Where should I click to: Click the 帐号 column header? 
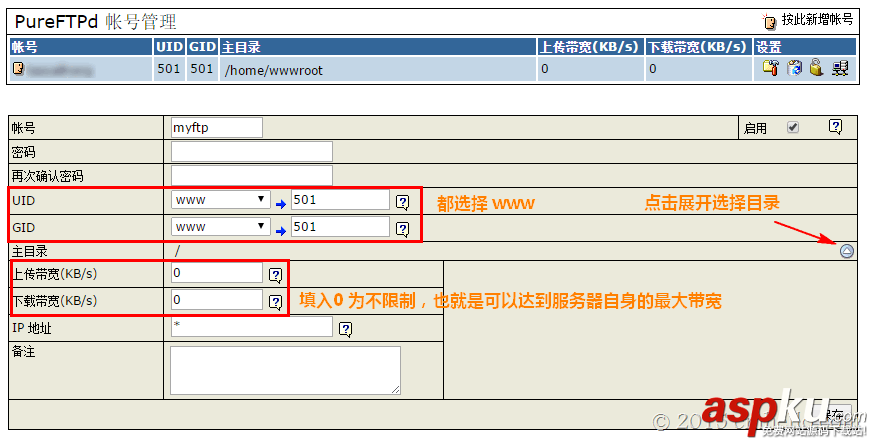click(x=81, y=47)
